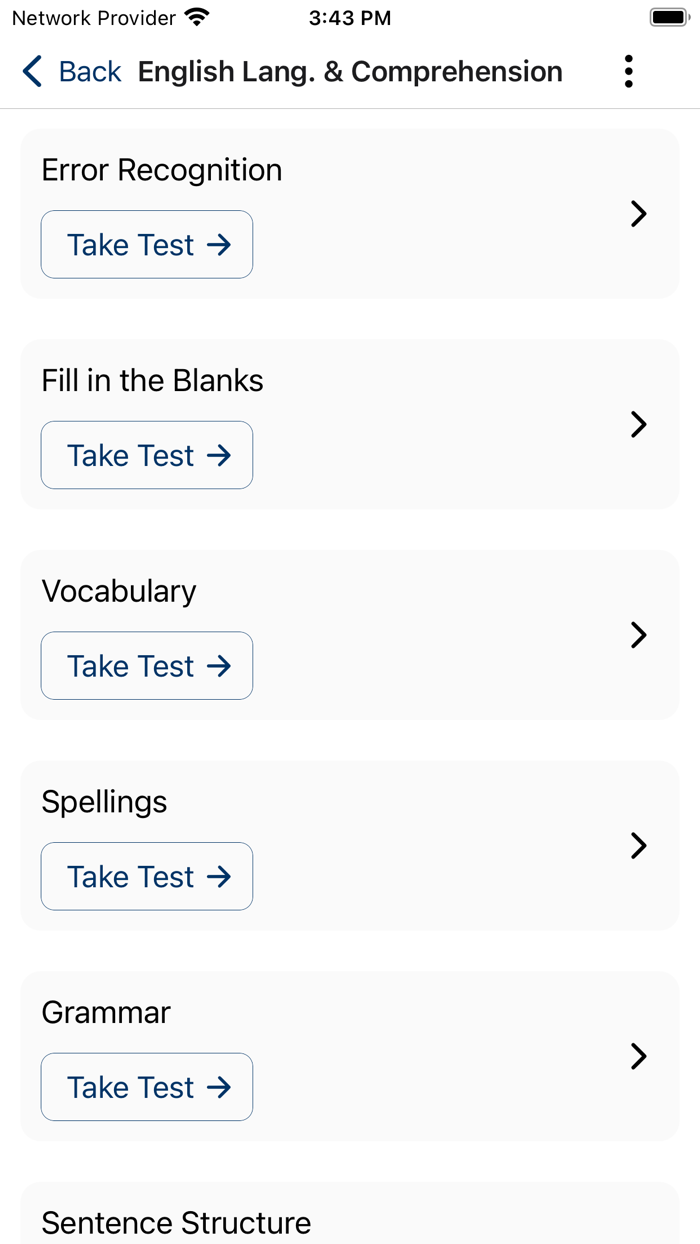Tap the Wi-Fi icon in the status bar
The image size is (700, 1244).
[197, 17]
